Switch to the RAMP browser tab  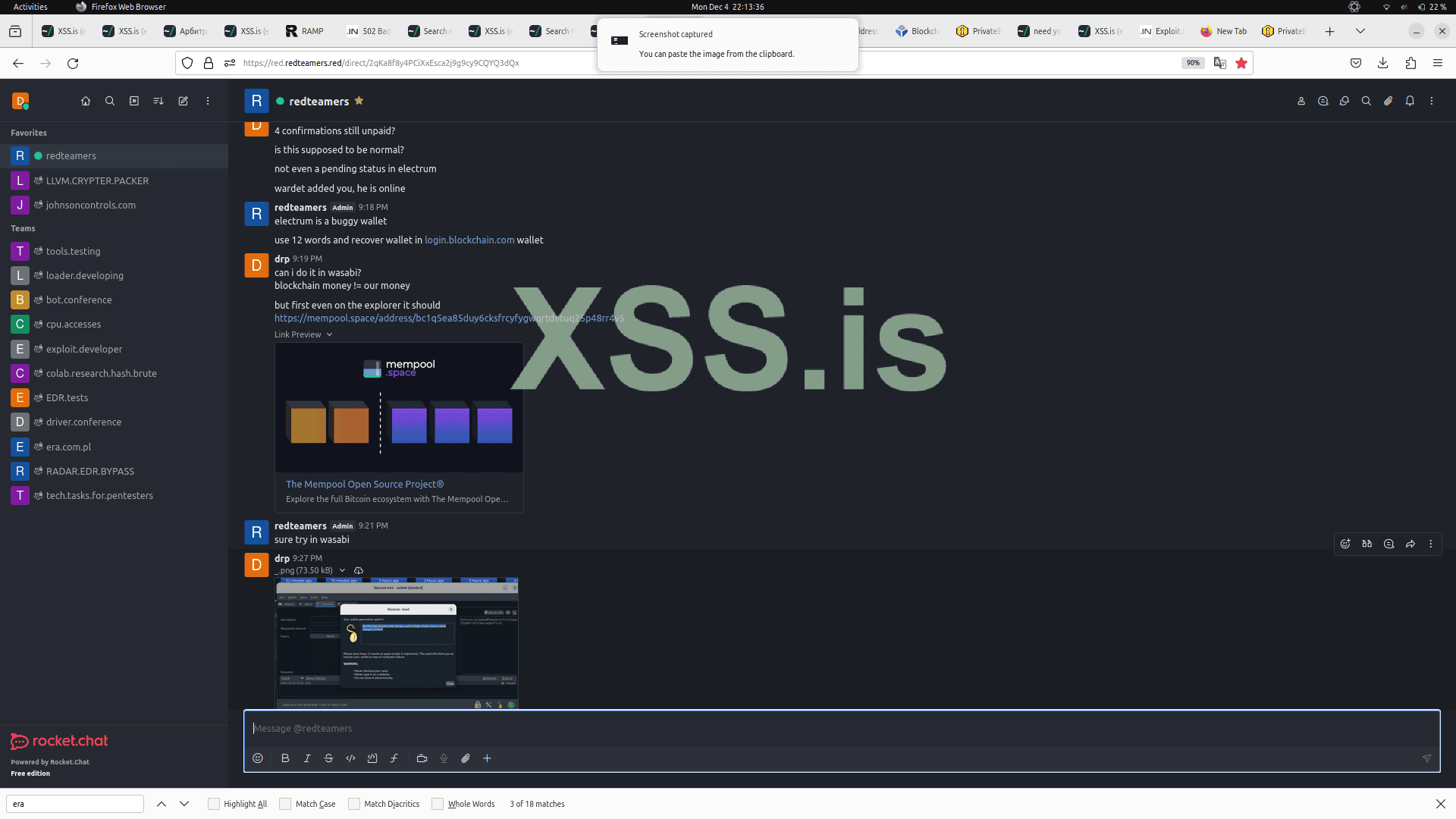pyautogui.click(x=305, y=31)
